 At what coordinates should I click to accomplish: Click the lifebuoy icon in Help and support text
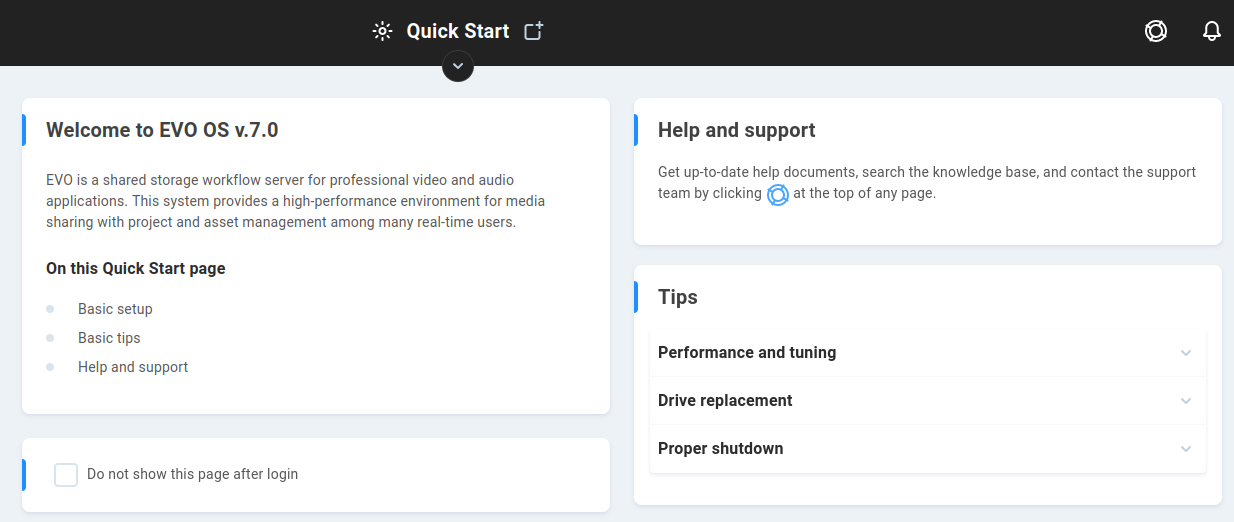778,194
